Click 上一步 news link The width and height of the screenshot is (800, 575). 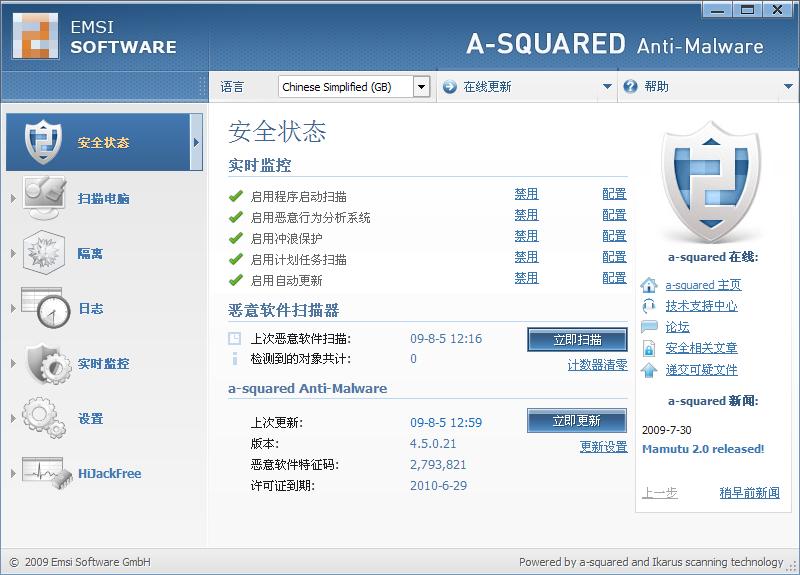click(x=660, y=492)
